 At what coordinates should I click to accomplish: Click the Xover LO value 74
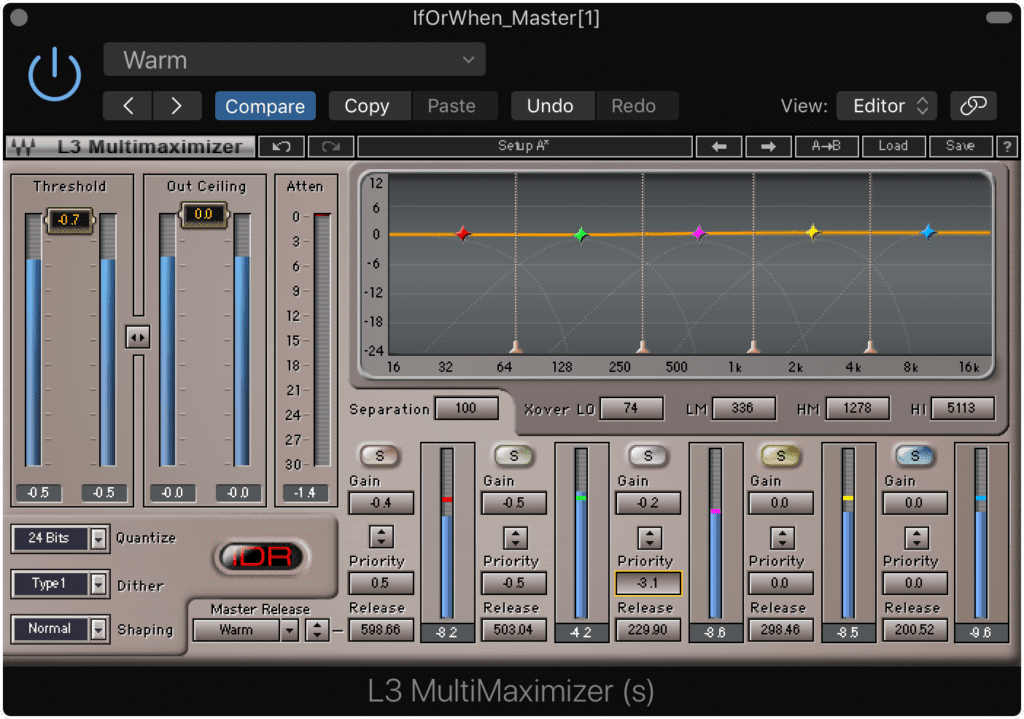(x=632, y=409)
